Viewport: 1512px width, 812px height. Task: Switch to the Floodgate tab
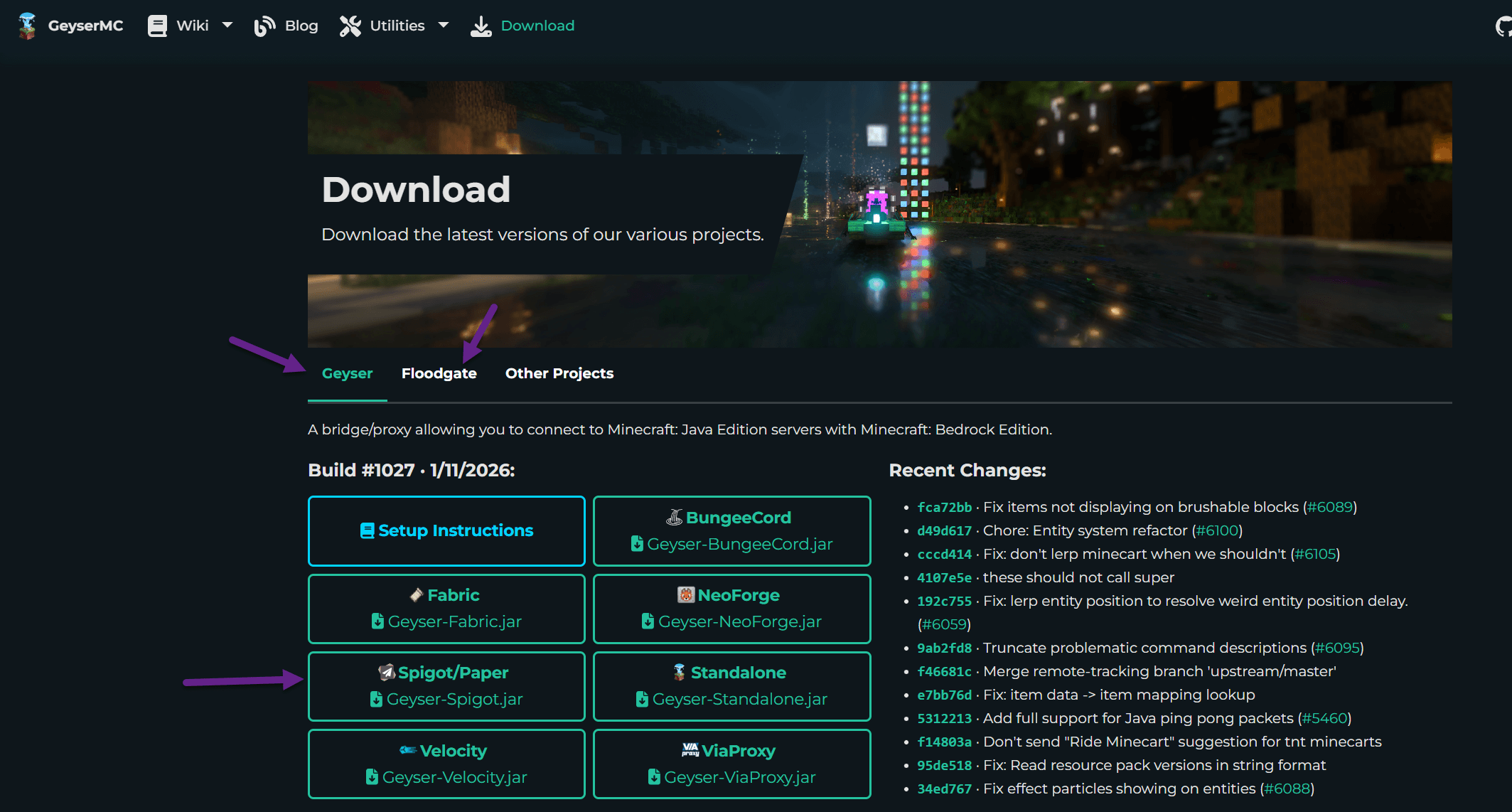click(439, 373)
